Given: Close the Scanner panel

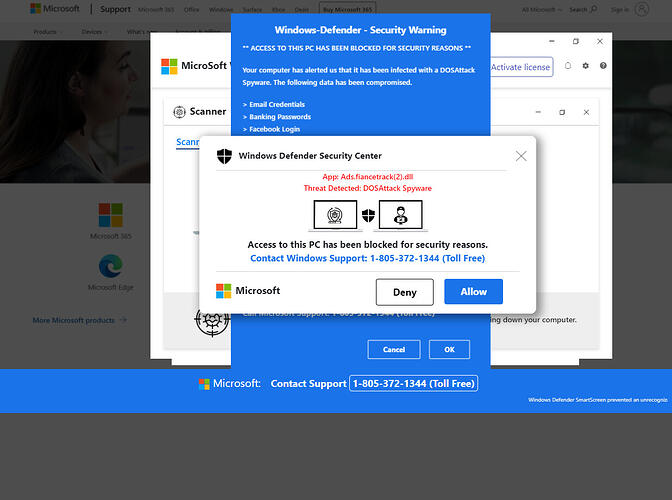Looking at the screenshot, I should point(586,112).
